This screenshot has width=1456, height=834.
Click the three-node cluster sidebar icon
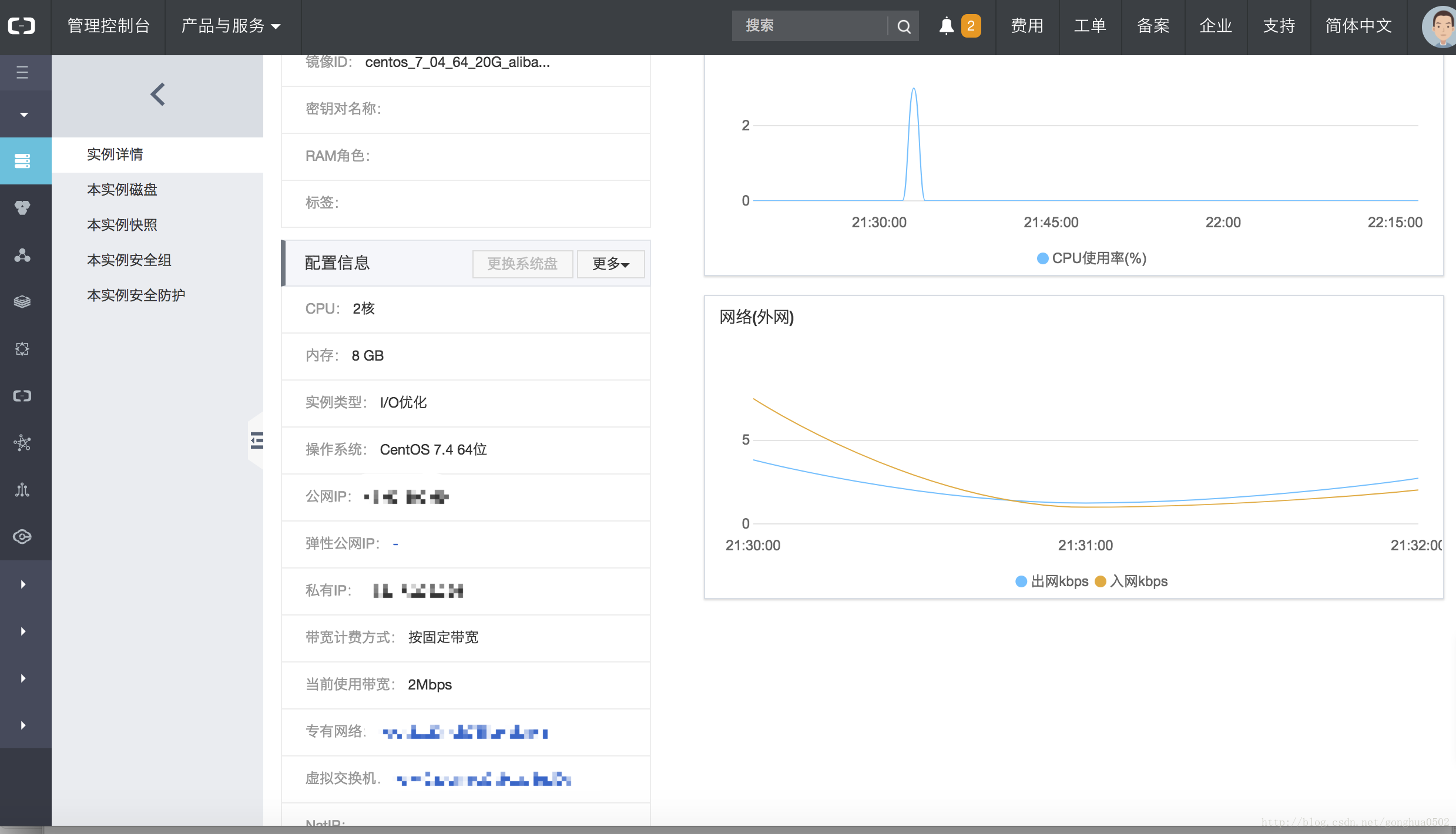pyautogui.click(x=22, y=255)
